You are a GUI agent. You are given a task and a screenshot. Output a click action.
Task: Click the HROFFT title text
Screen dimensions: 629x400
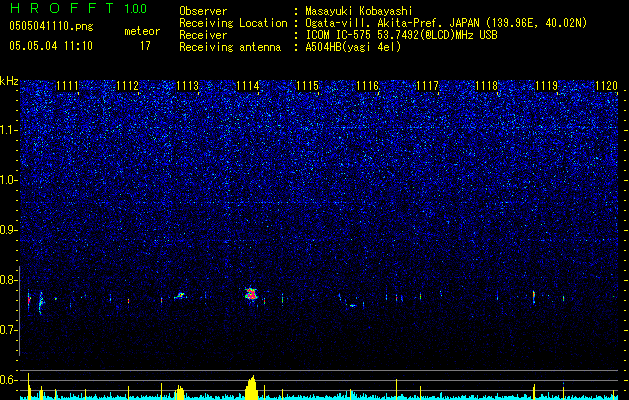(x=62, y=8)
